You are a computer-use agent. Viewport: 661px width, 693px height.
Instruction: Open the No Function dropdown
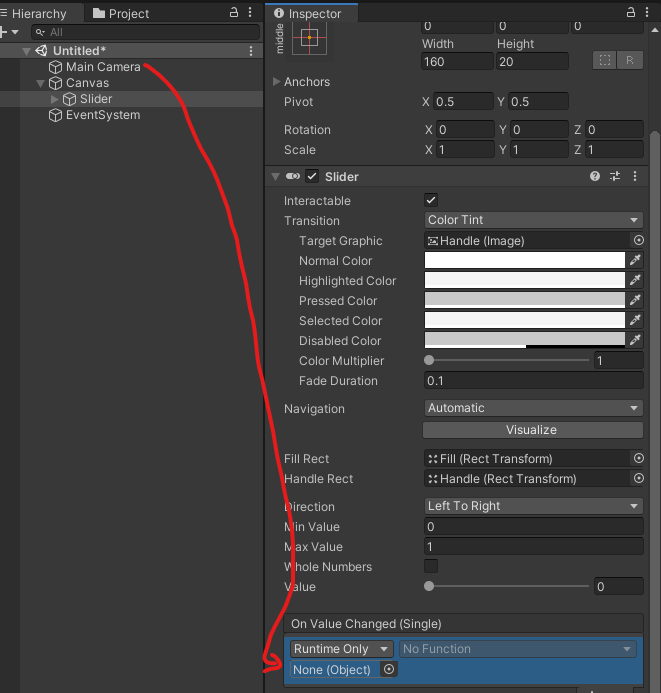[517, 649]
